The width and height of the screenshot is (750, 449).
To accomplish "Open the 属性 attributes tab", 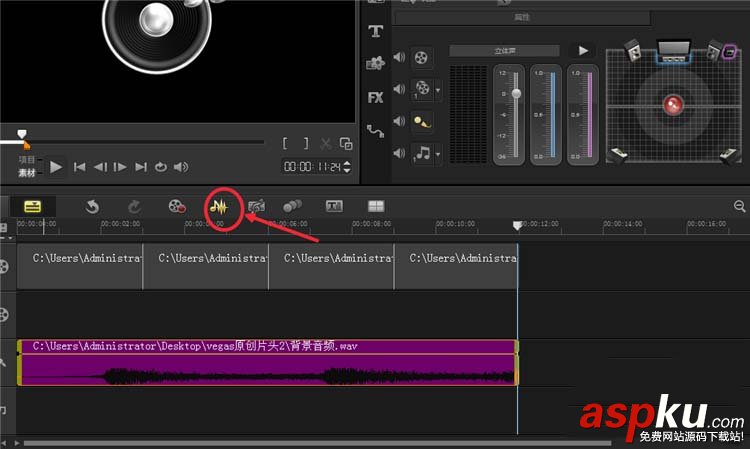I will pyautogui.click(x=521, y=18).
